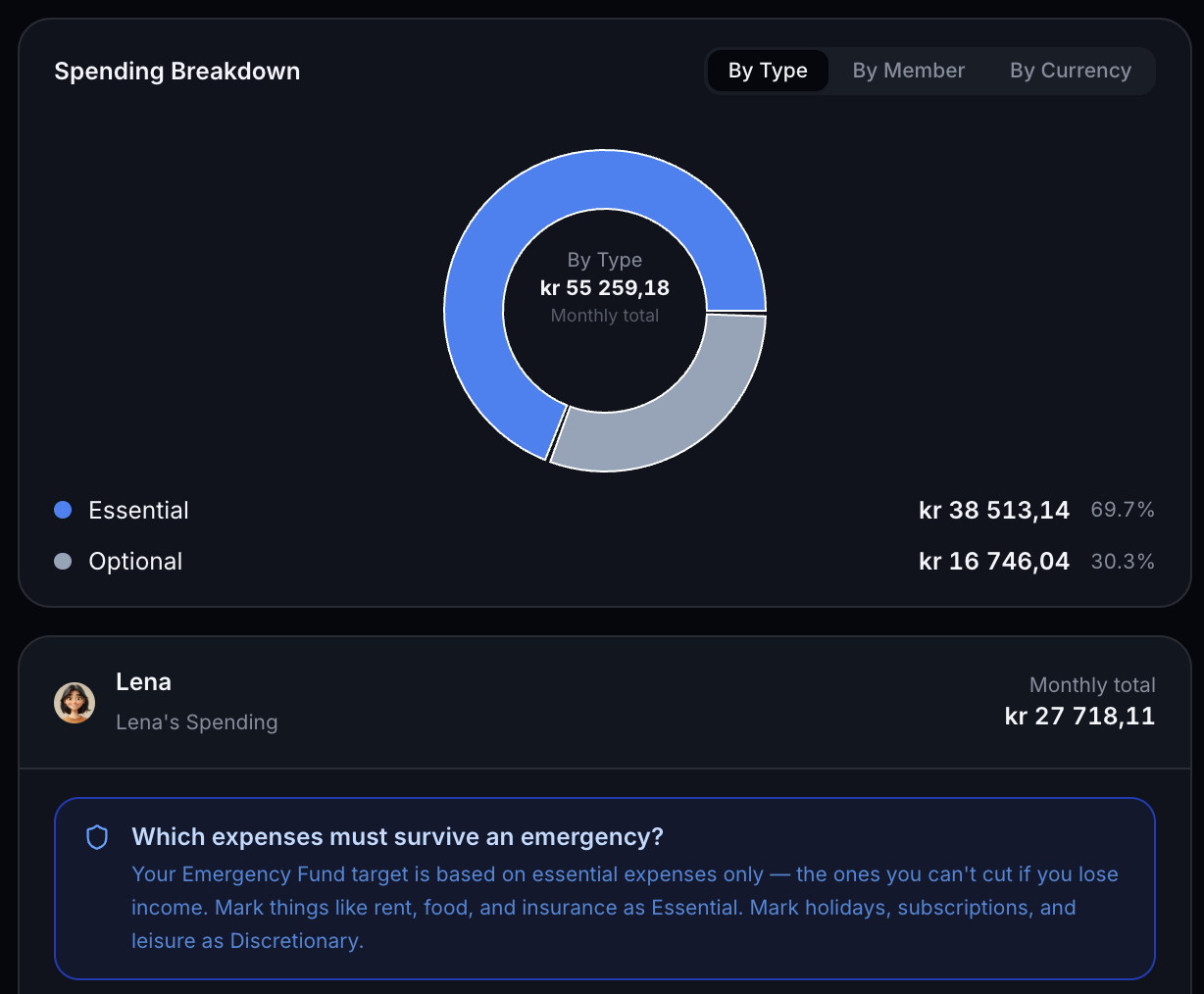Click the gray Optional legend dot
Screen dimensions: 1204x994
[63, 561]
